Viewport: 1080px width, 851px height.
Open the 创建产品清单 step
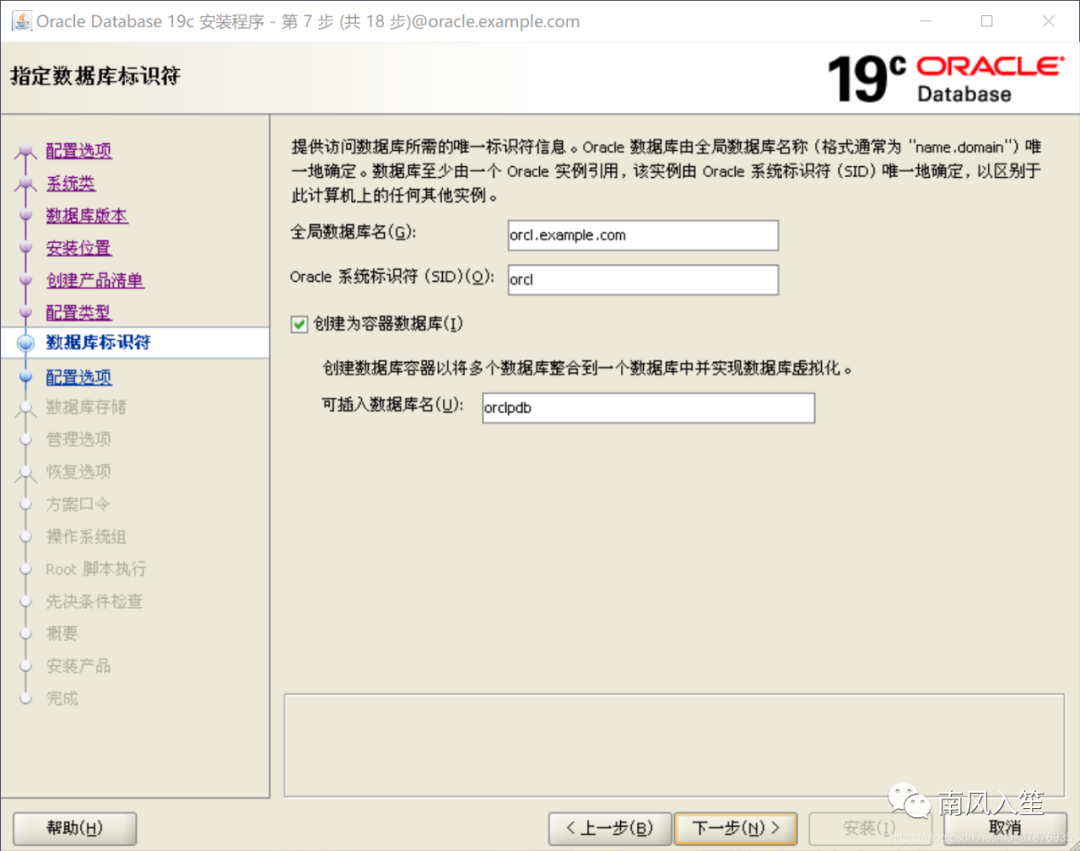94,280
